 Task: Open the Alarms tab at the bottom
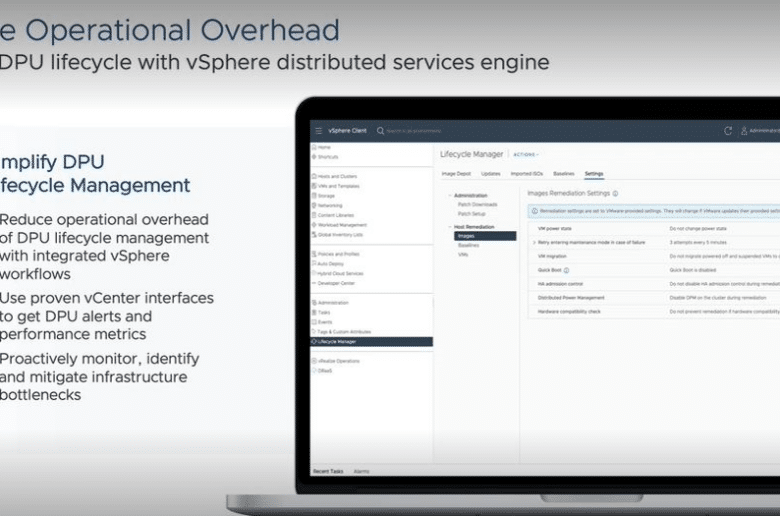[361, 471]
